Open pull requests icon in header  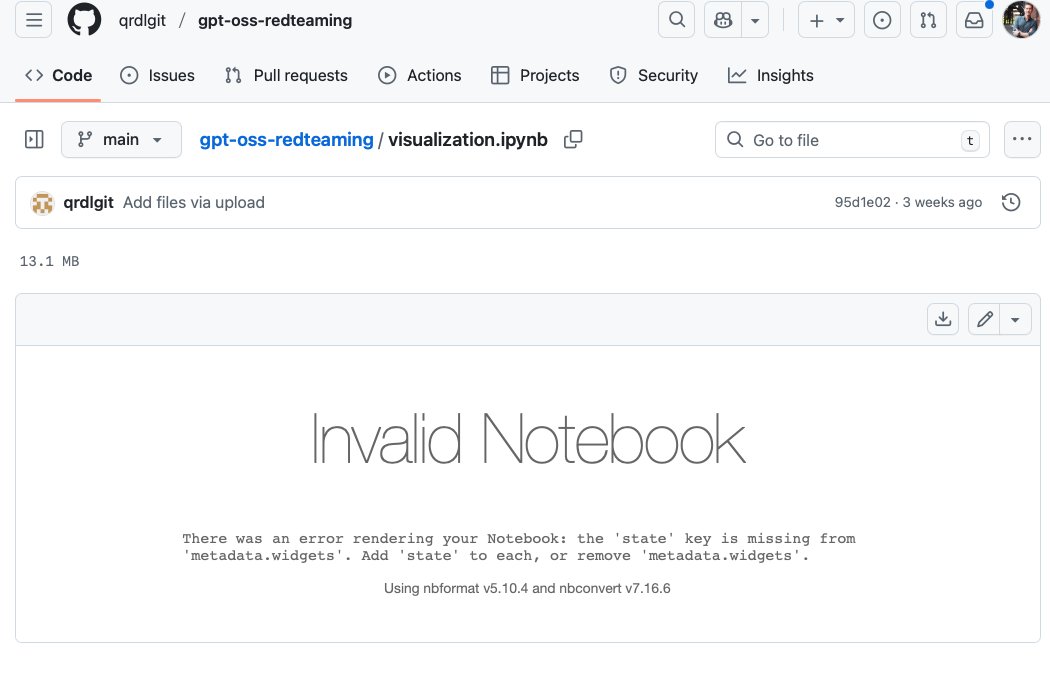coord(928,20)
